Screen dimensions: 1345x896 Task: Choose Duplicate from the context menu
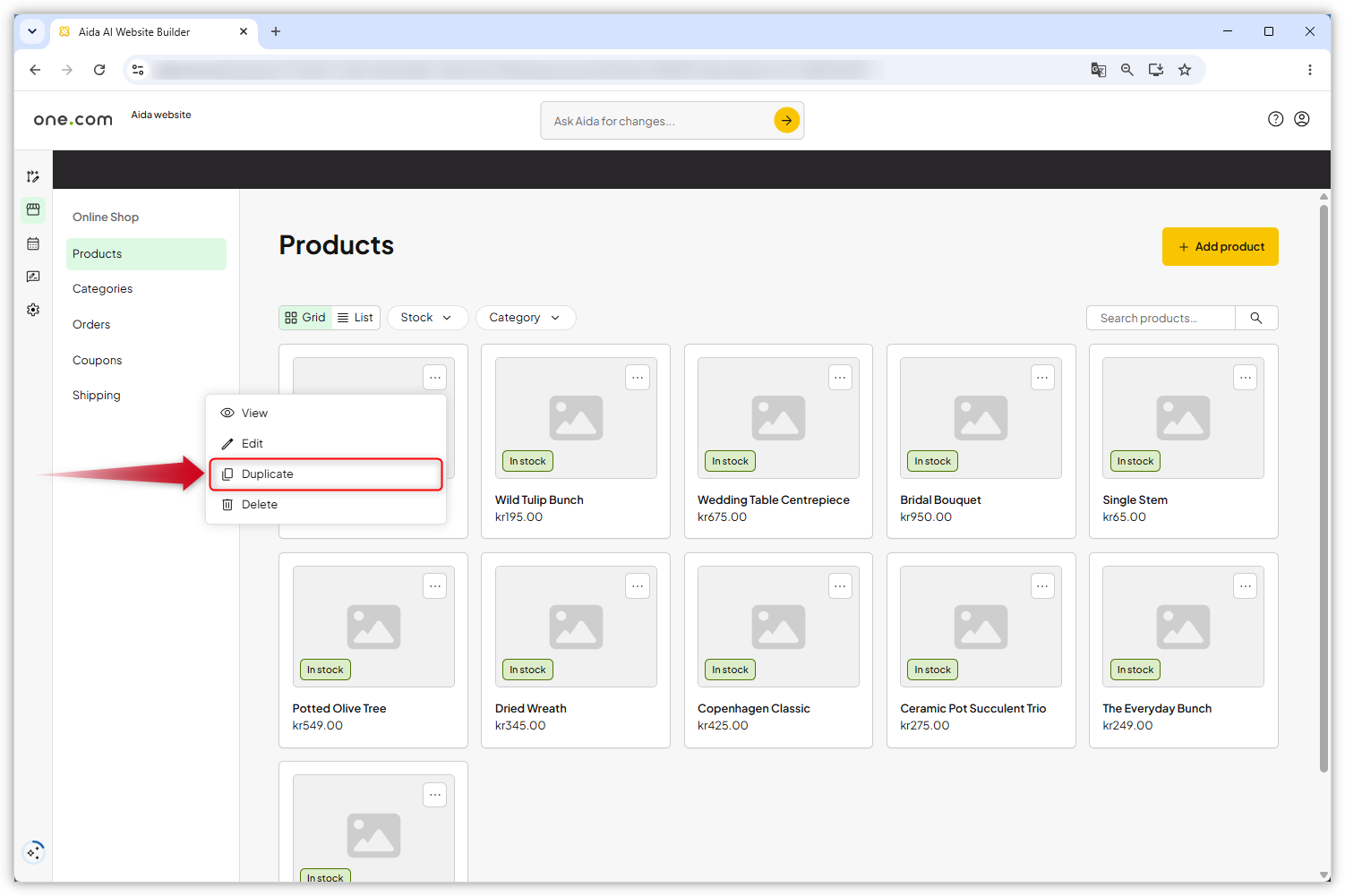click(x=326, y=474)
